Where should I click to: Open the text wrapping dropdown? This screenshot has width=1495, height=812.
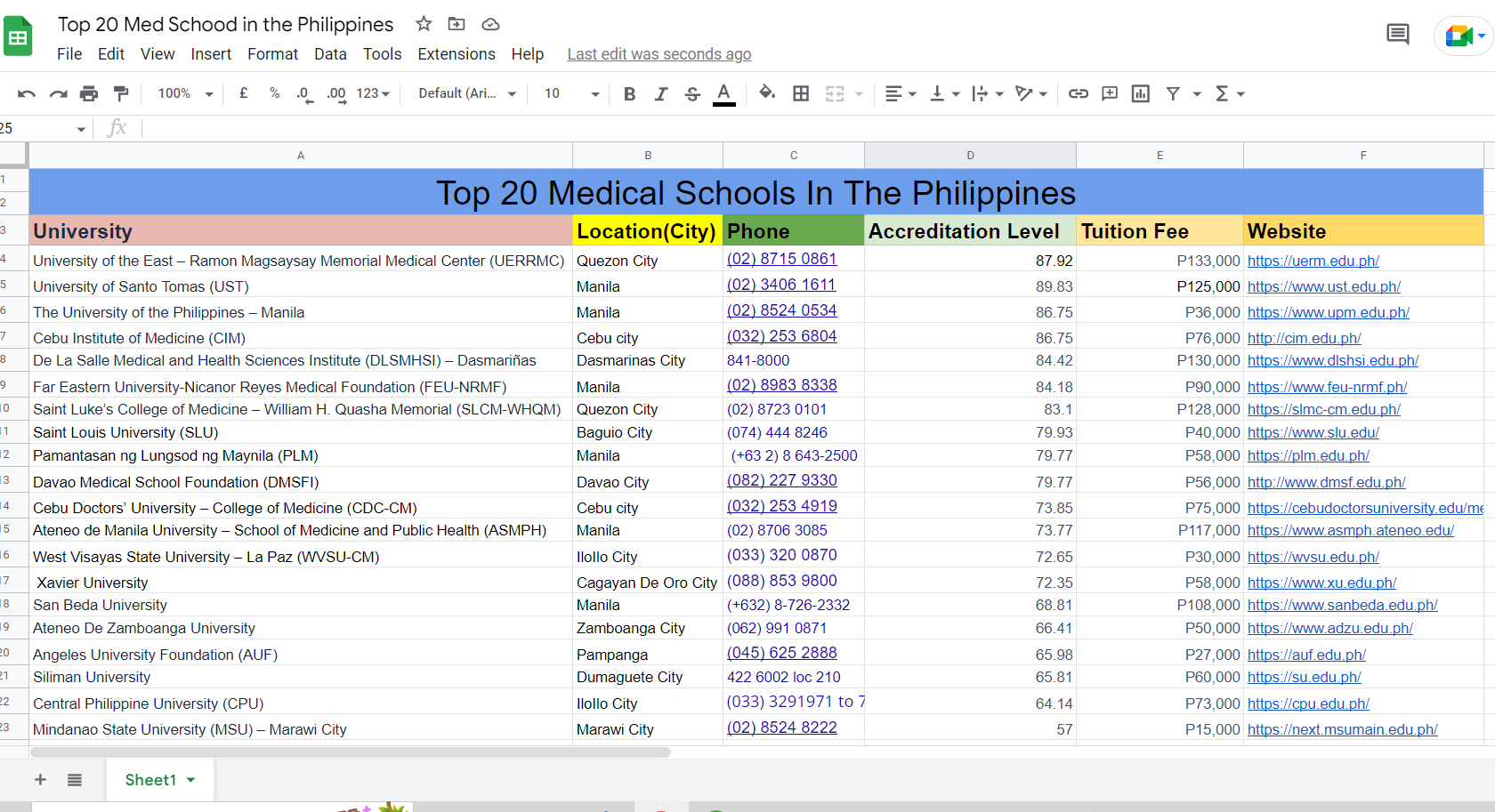point(988,93)
